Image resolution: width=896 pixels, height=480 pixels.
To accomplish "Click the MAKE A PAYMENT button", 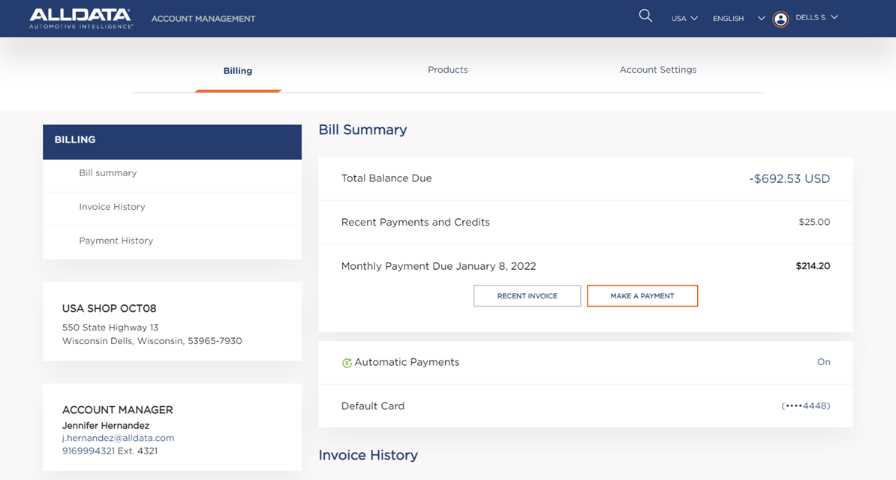I will 642,296.
